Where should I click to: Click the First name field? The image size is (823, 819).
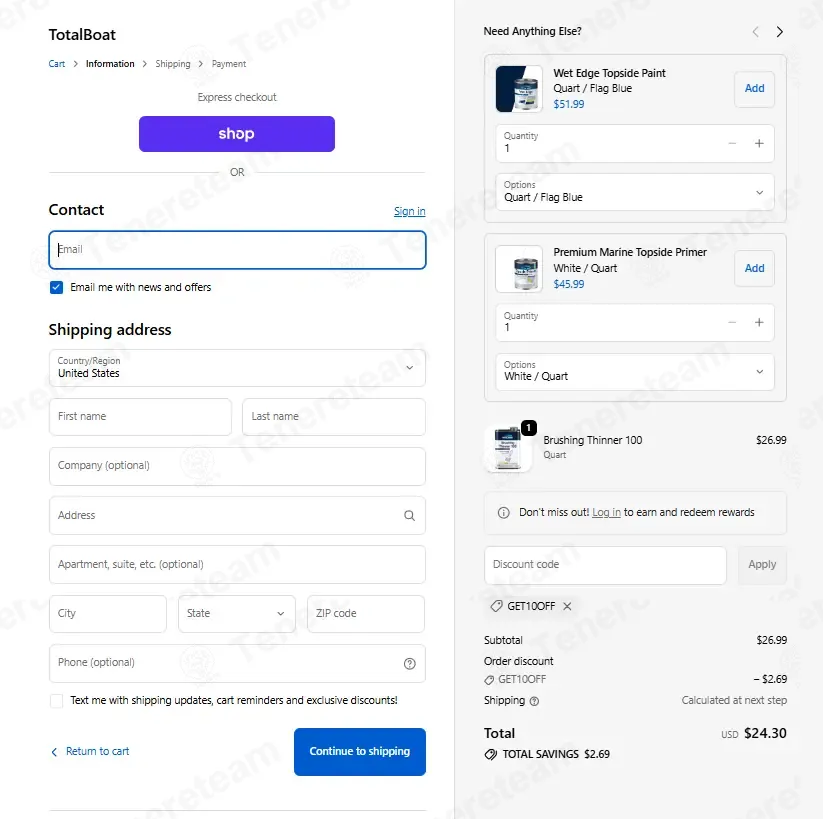pos(140,416)
